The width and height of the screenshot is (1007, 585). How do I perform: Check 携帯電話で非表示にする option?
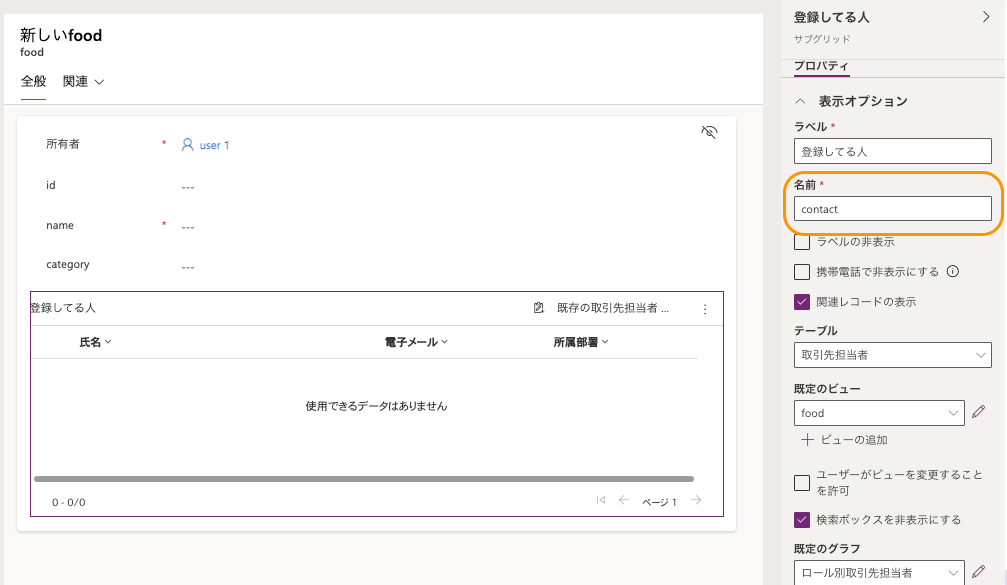click(x=802, y=271)
